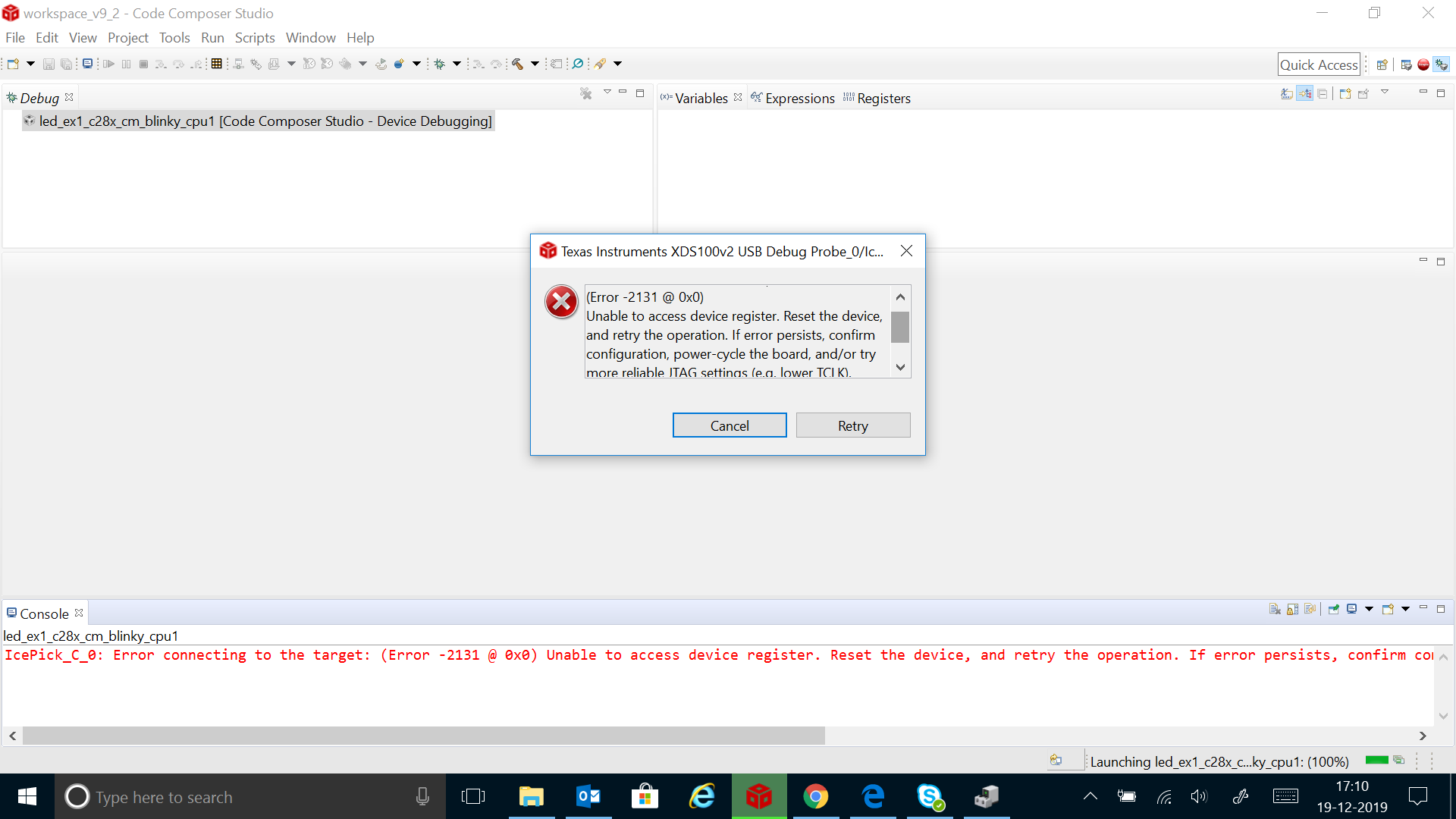Viewport: 1456px width, 819px height.
Task: Click the Clear Console icon
Action: point(1275,609)
